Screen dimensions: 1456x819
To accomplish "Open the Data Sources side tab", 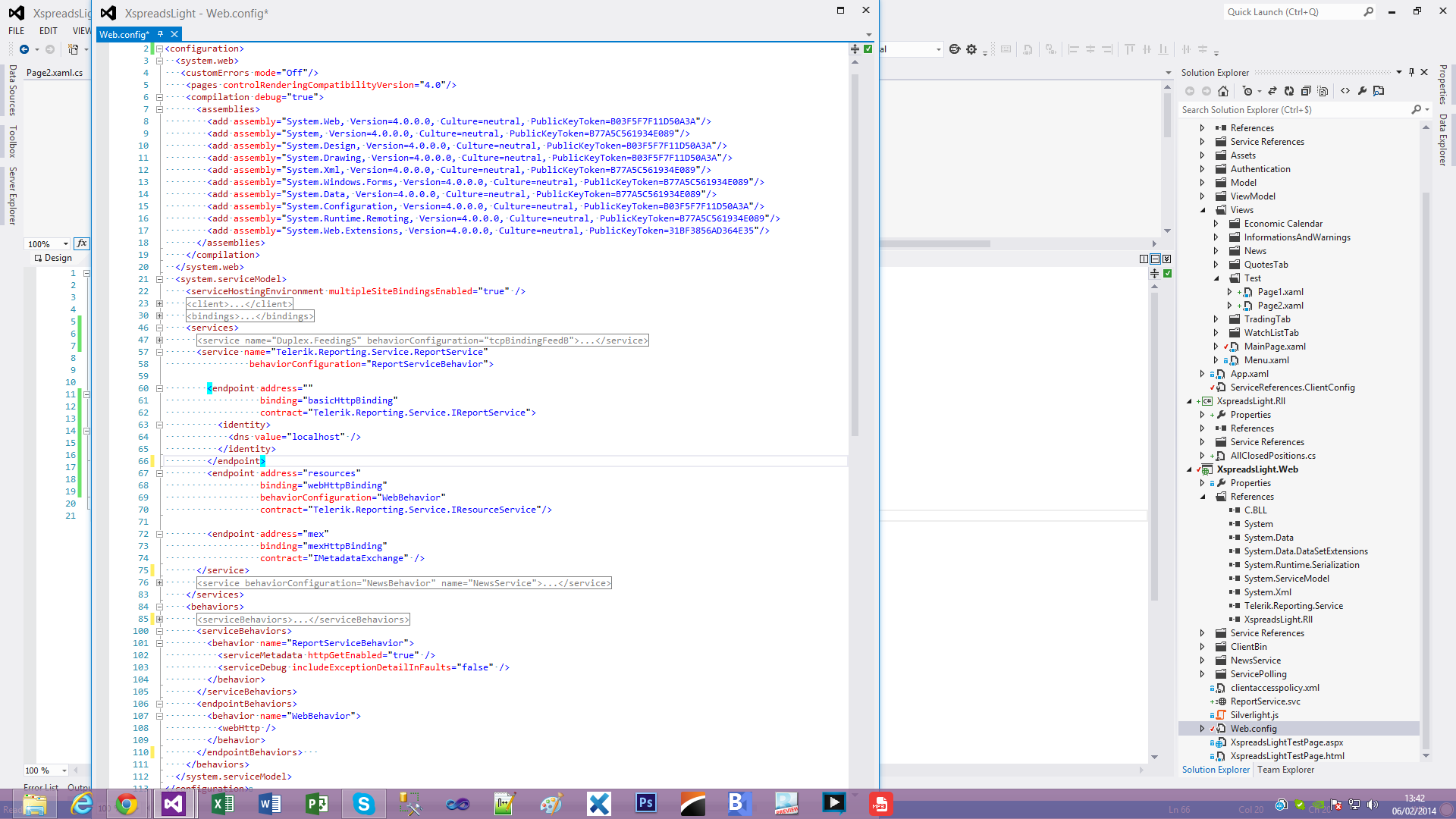I will click(x=12, y=89).
